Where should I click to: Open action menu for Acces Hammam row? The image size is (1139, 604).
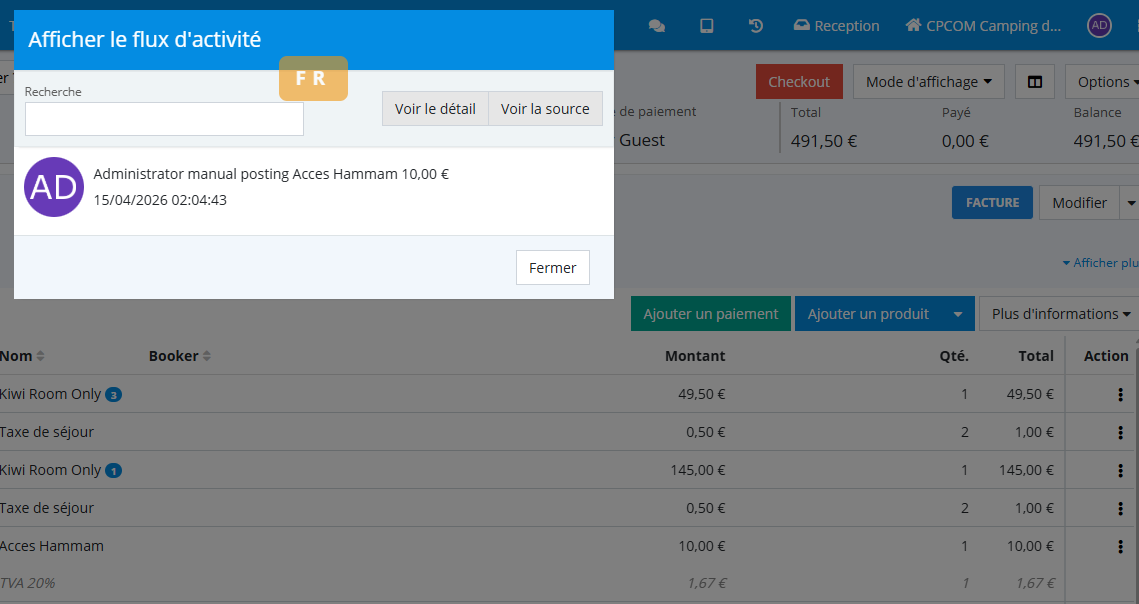click(x=1120, y=546)
